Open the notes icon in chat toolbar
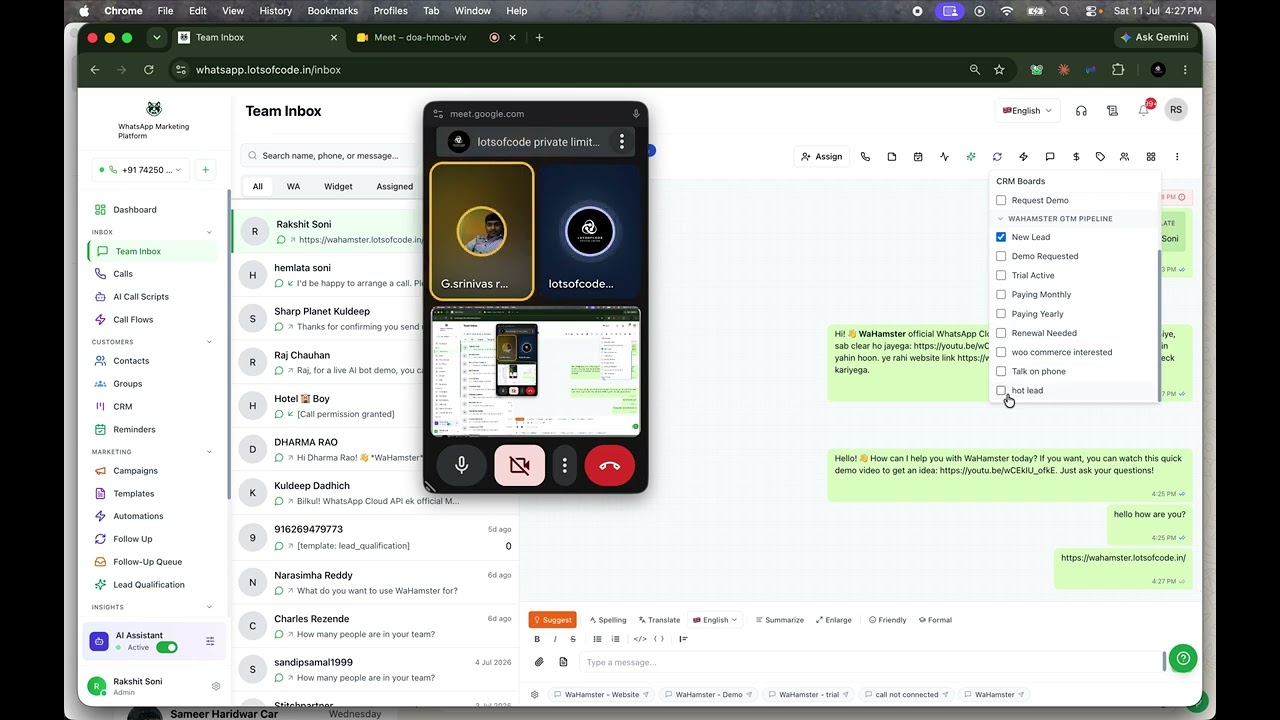This screenshot has width=1280, height=720. click(892, 157)
